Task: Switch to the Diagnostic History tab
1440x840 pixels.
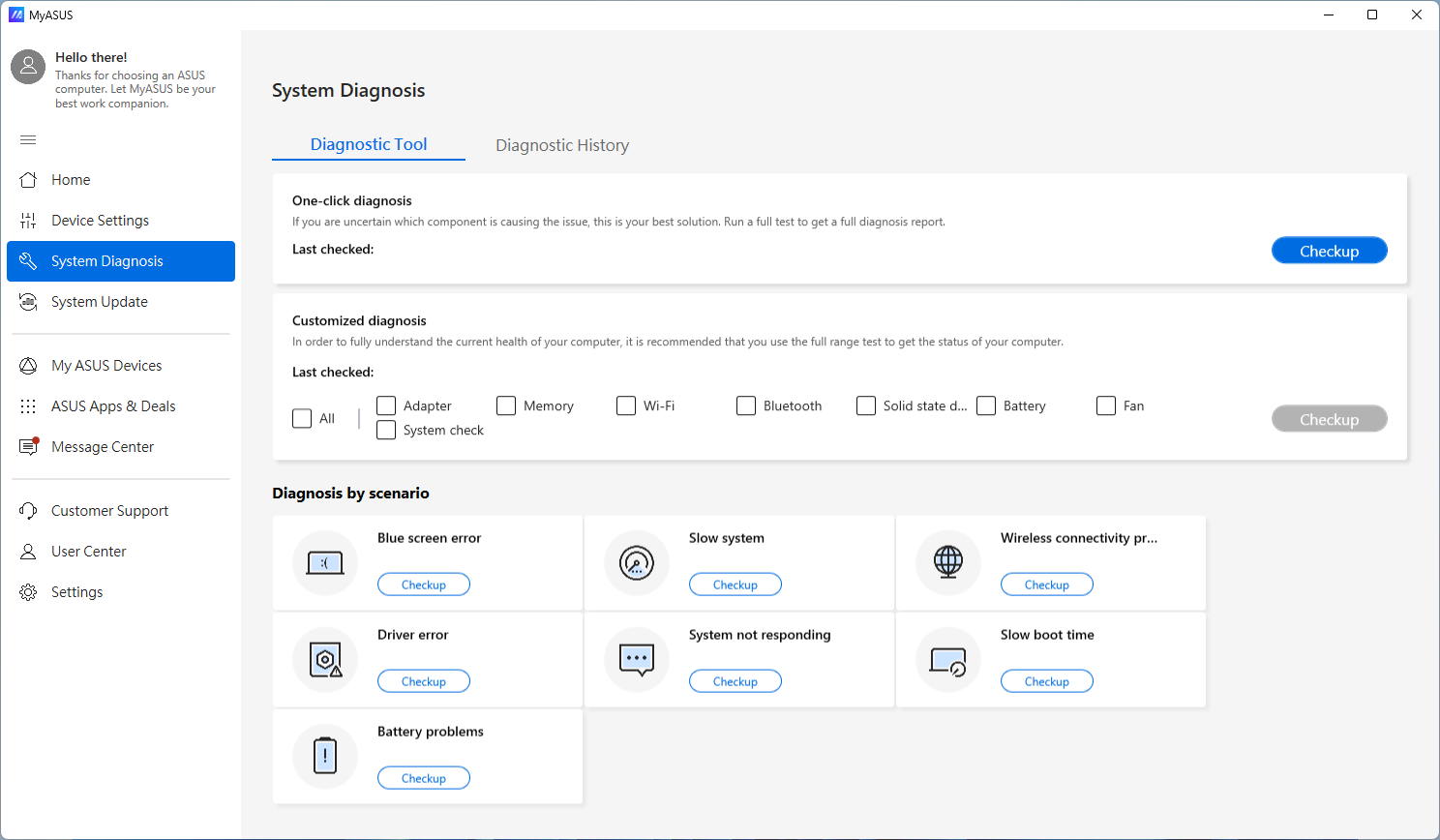Action: (562, 145)
